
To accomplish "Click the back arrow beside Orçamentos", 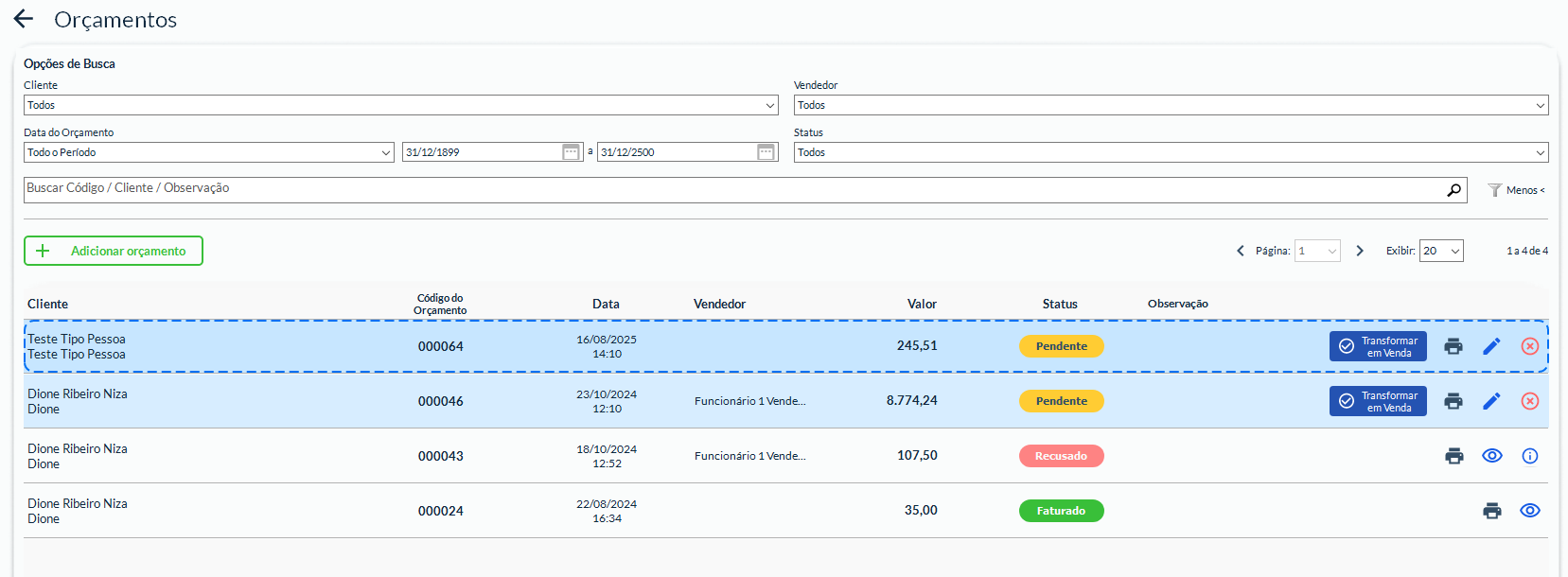I will click(x=24, y=19).
